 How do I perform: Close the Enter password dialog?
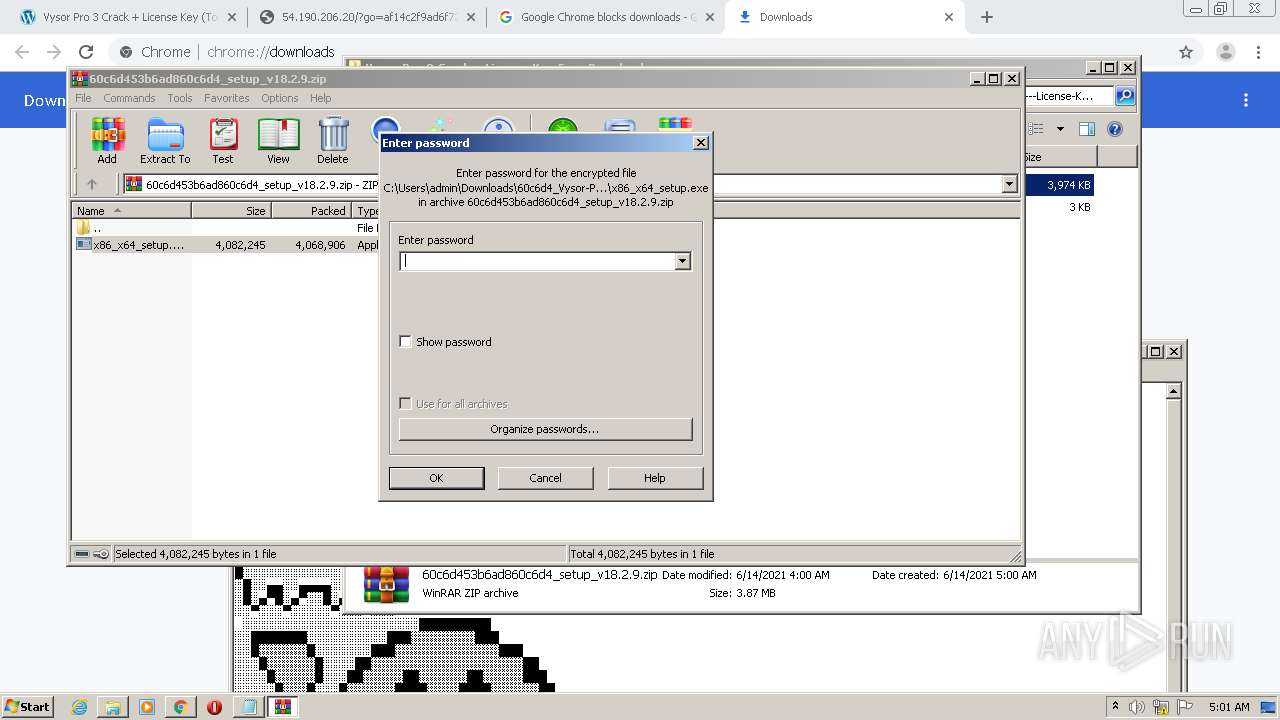[701, 142]
